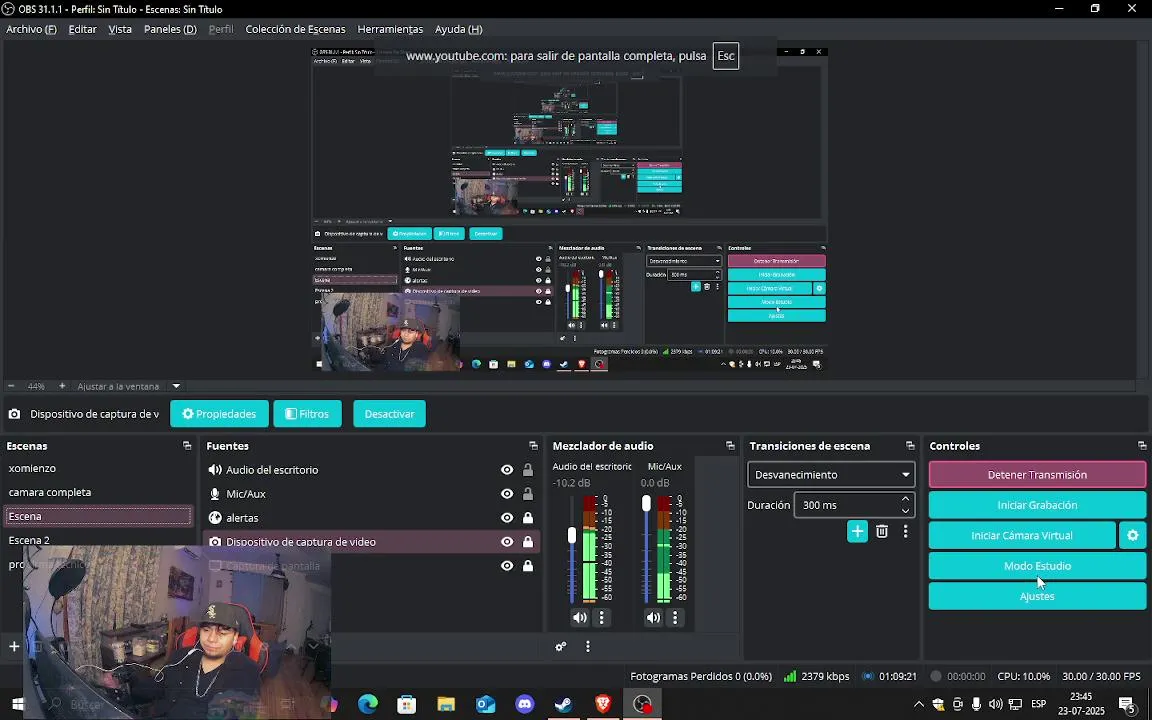Hide Dispositivo de captura de video source
This screenshot has height=720, width=1152.
coord(507,542)
